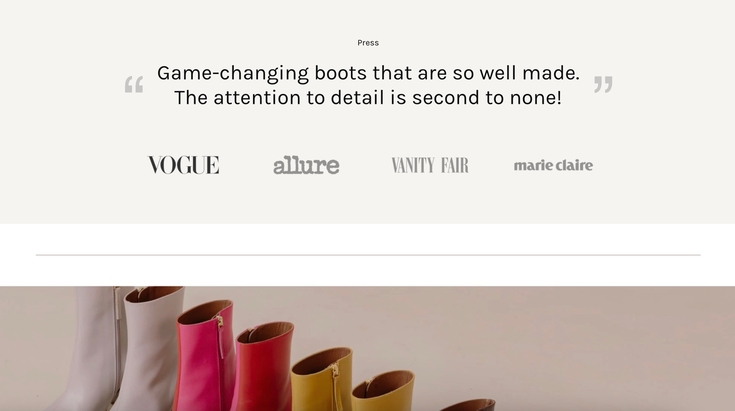Select the shorter yellow boot on right

point(383,393)
